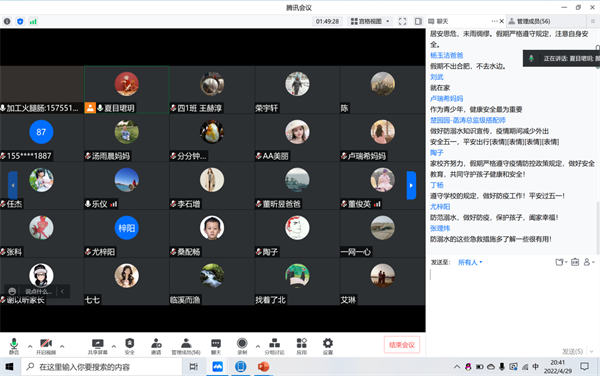Turn on the video camera
Screen dimensions: 600x376
click(x=46, y=346)
